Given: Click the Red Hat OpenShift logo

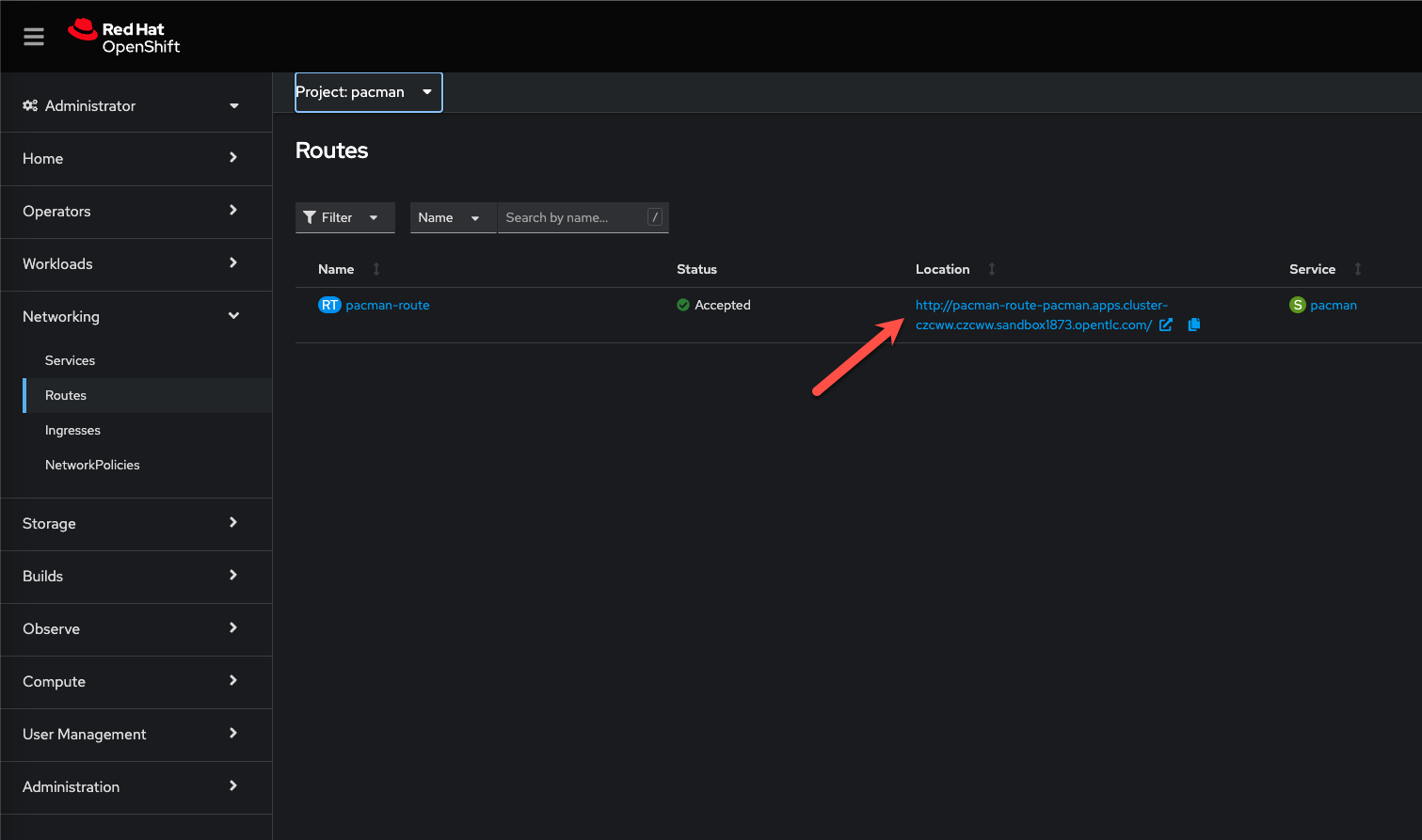Looking at the screenshot, I should point(123,37).
